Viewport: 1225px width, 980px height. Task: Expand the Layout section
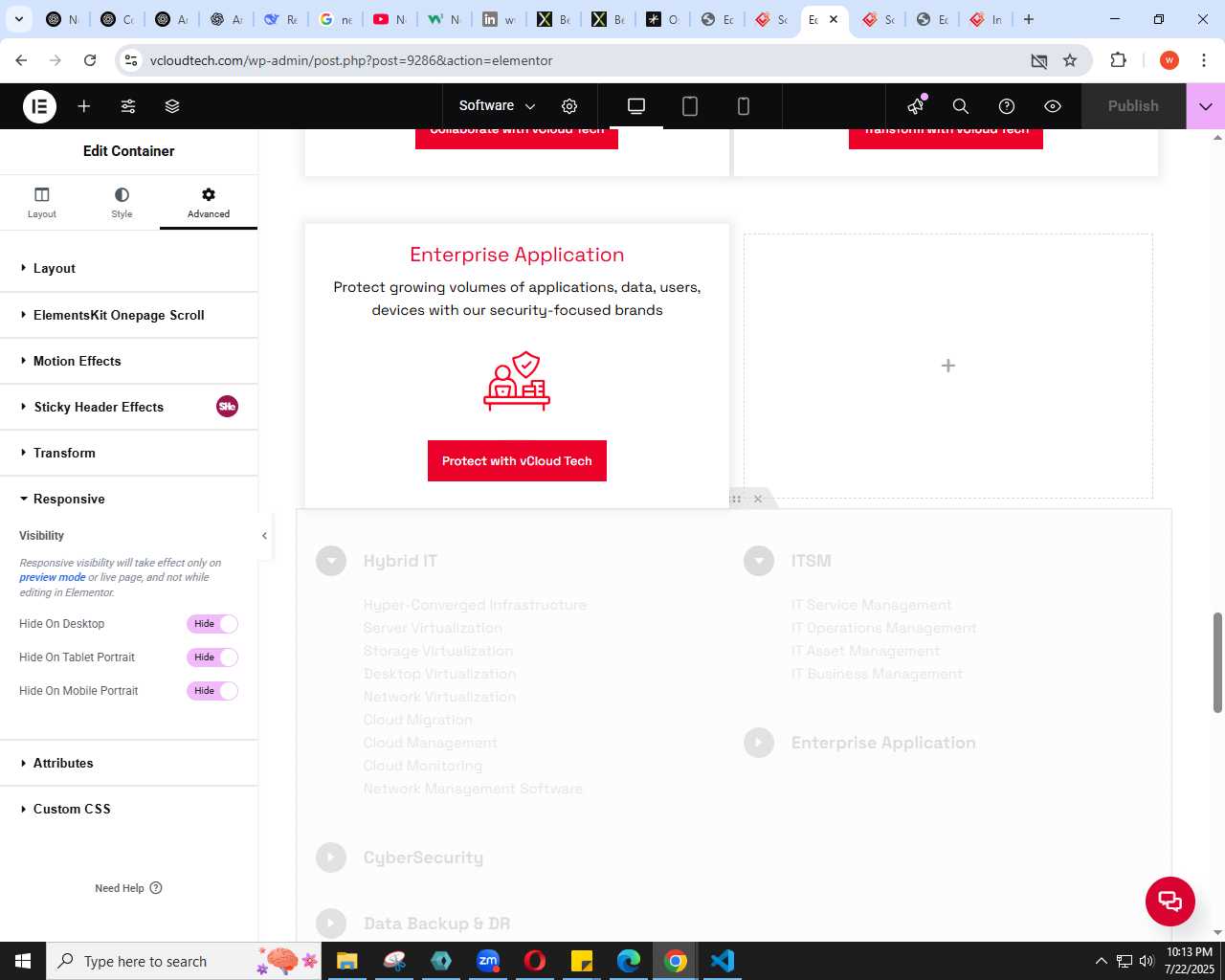[x=129, y=269]
